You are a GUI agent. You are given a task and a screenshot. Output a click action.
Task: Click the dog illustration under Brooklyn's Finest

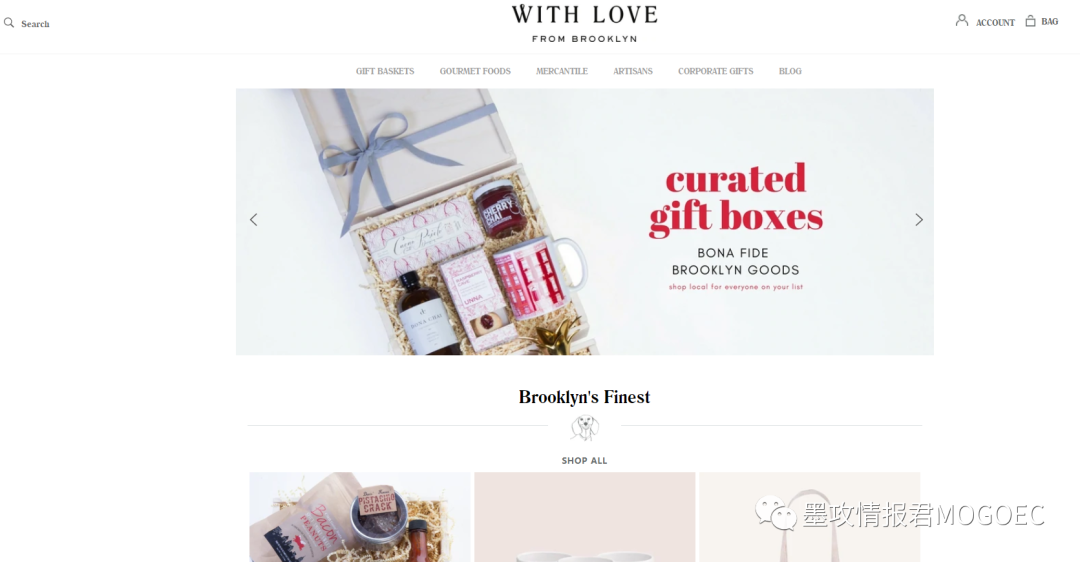click(585, 428)
